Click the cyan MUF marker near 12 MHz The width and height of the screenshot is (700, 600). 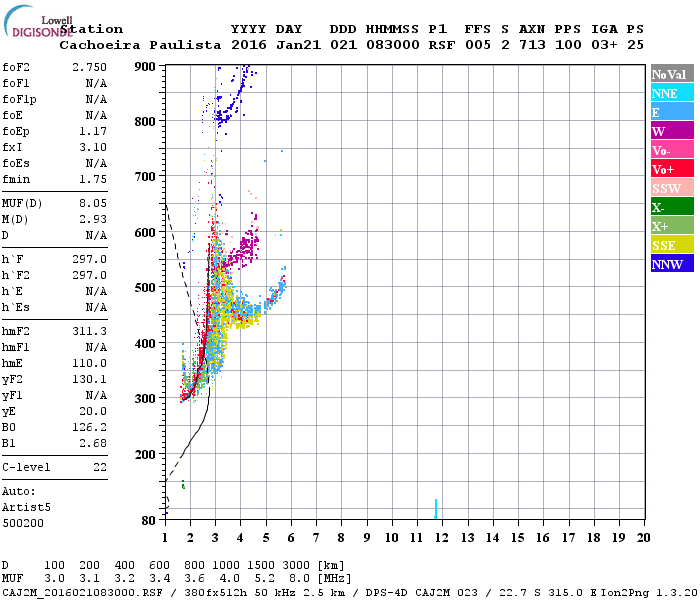pos(436,509)
